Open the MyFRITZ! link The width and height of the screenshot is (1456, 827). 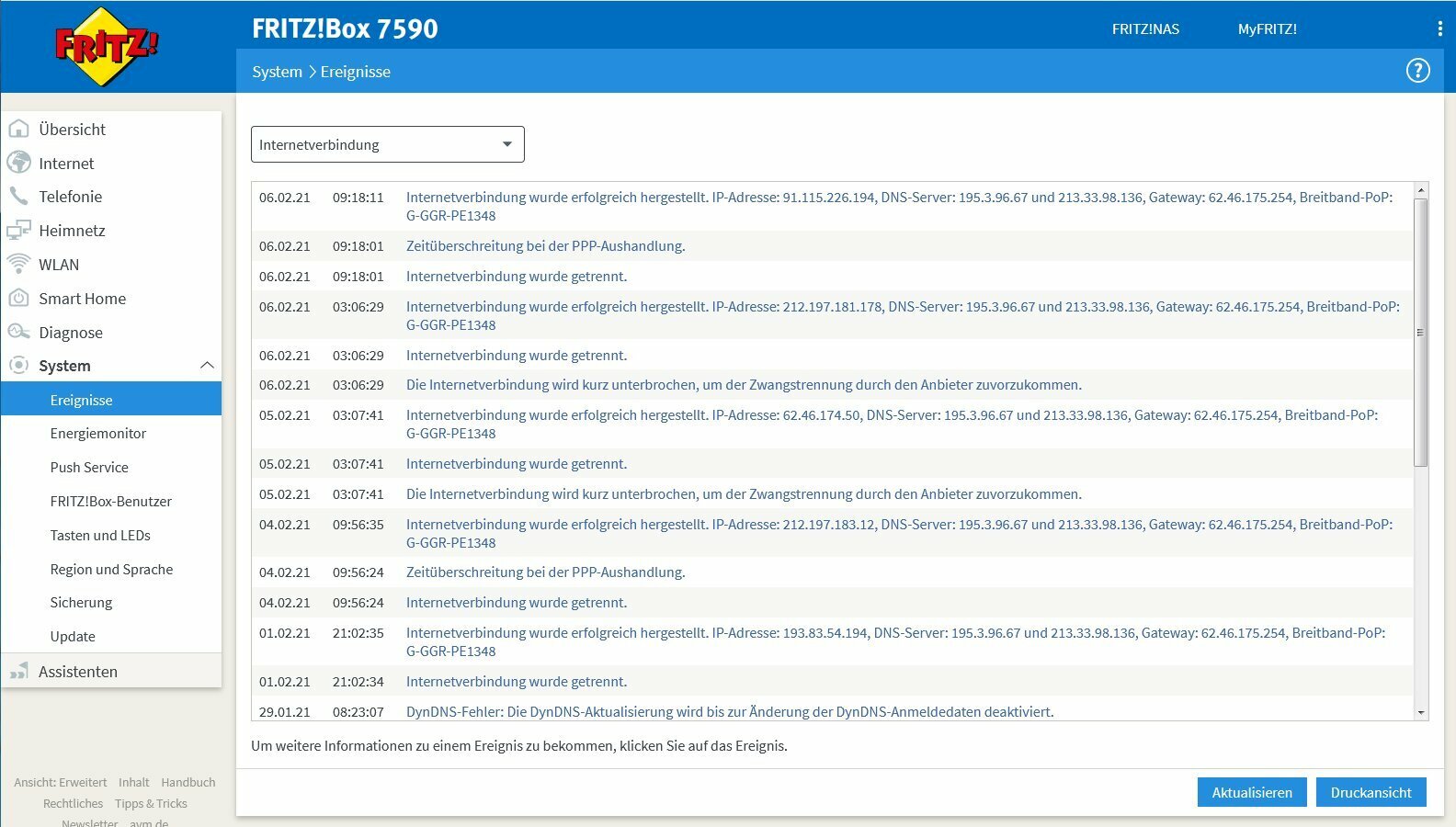(x=1267, y=29)
